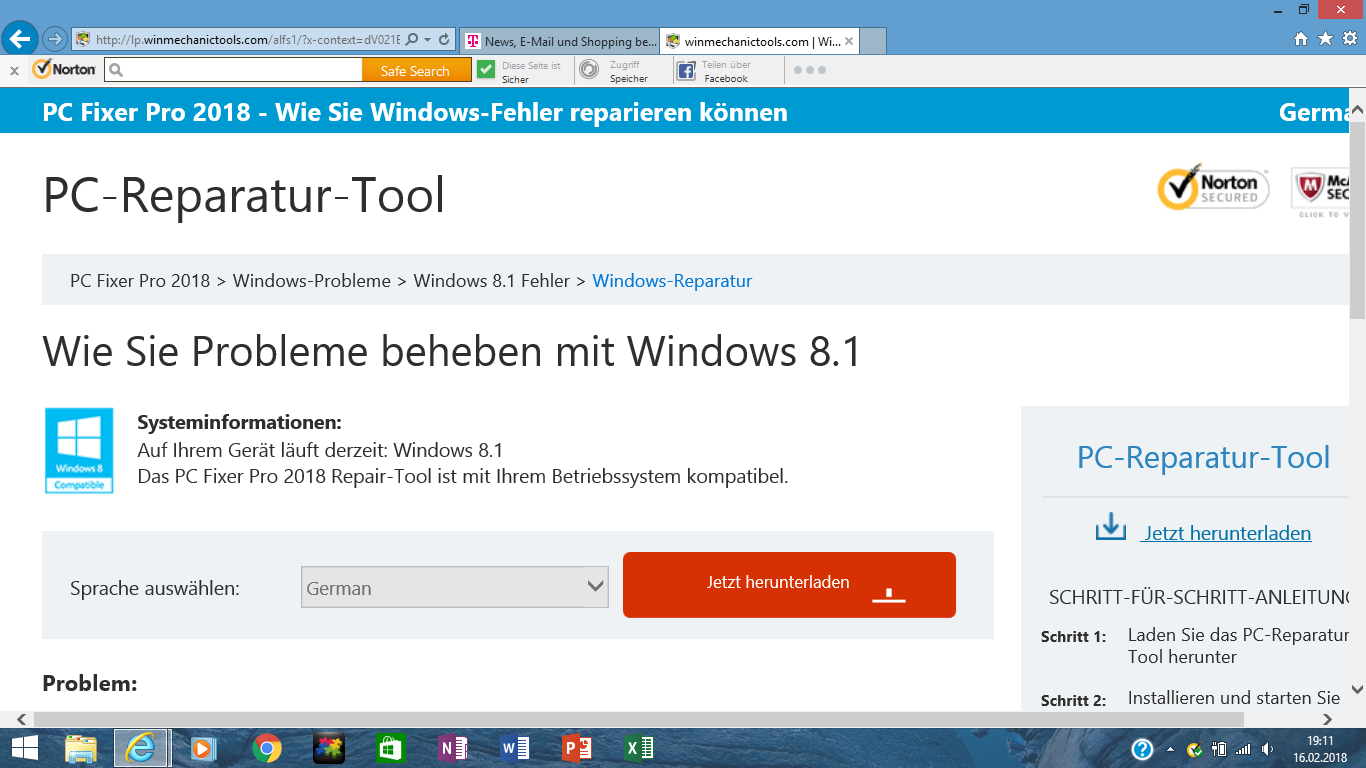The image size is (1366, 768).
Task: Open Norton toolbar more options dots
Action: 810,70
